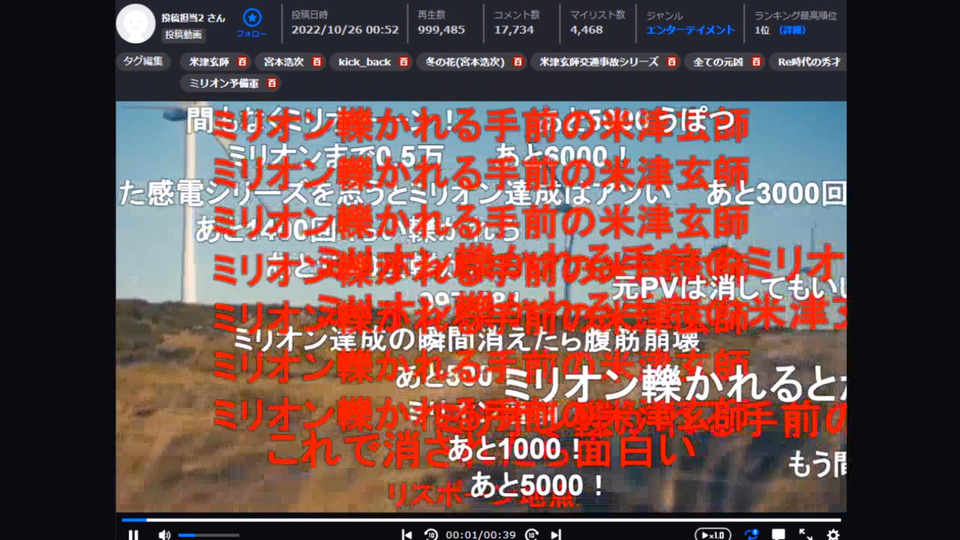960x540 pixels.
Task: Select the mylist count 4,468
Action: pyautogui.click(x=586, y=30)
